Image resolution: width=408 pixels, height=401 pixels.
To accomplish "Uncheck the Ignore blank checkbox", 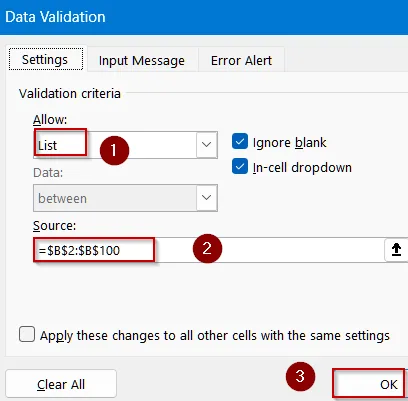I will pos(240,141).
